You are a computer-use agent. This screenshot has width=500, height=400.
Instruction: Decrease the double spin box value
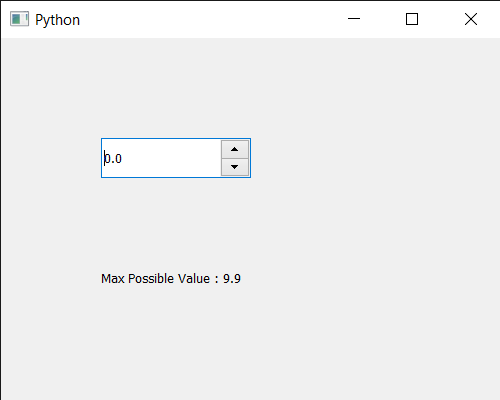235,167
